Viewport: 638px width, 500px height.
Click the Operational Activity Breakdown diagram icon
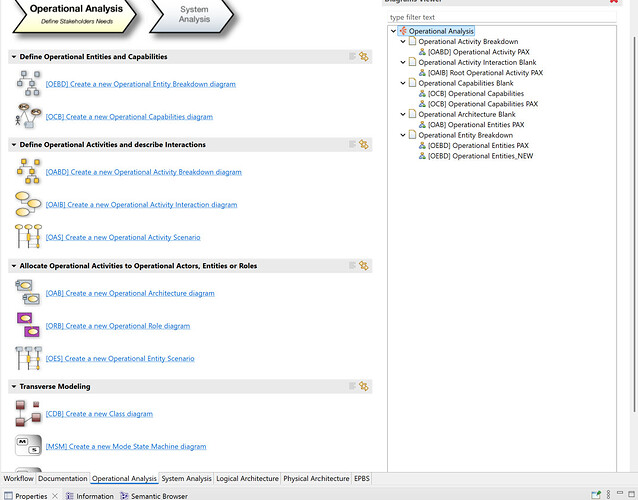[x=28, y=171]
